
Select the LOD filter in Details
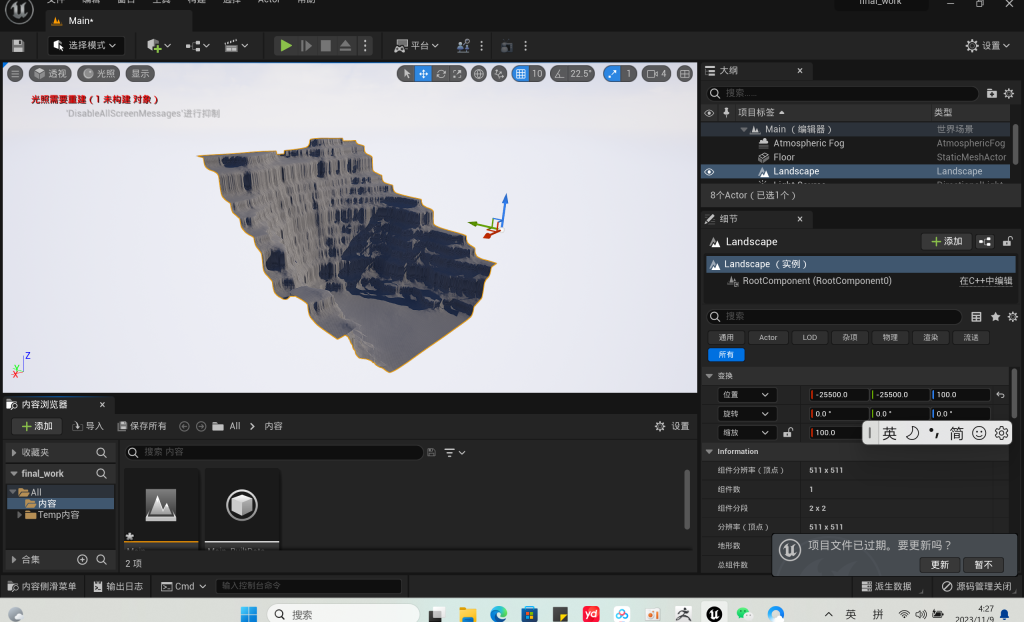point(810,338)
